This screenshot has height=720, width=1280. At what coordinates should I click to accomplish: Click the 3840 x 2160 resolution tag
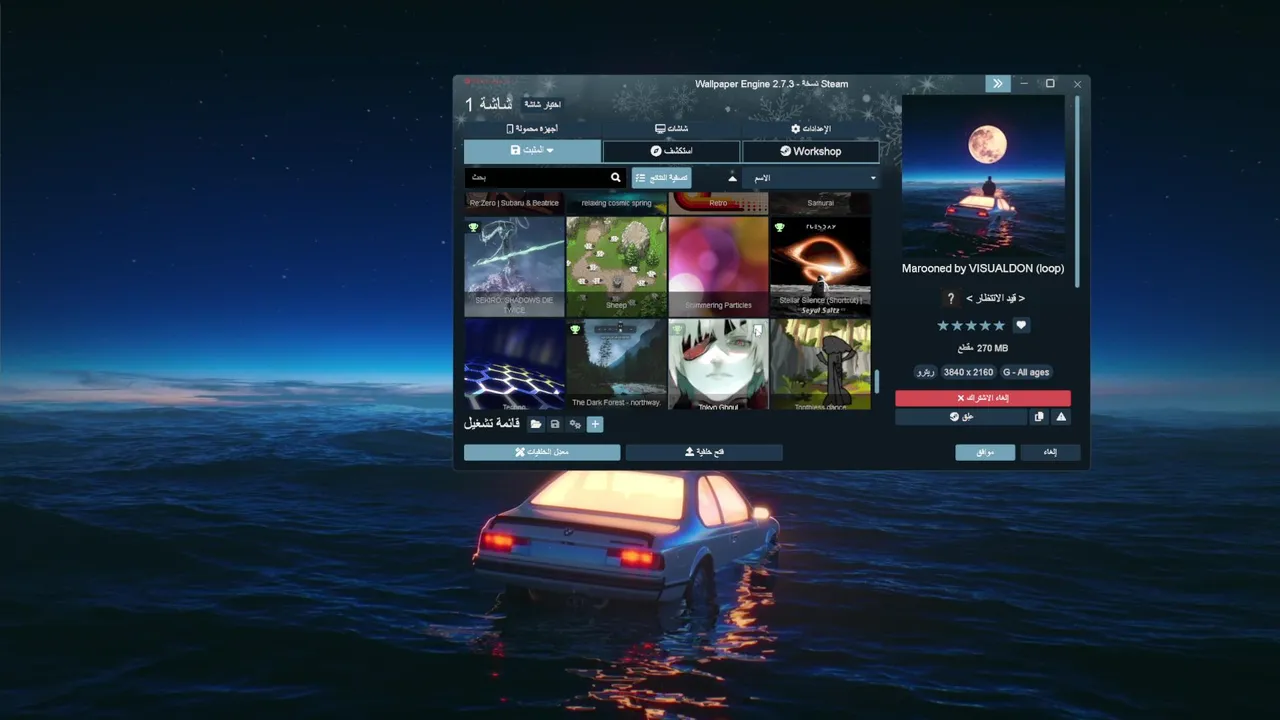968,372
